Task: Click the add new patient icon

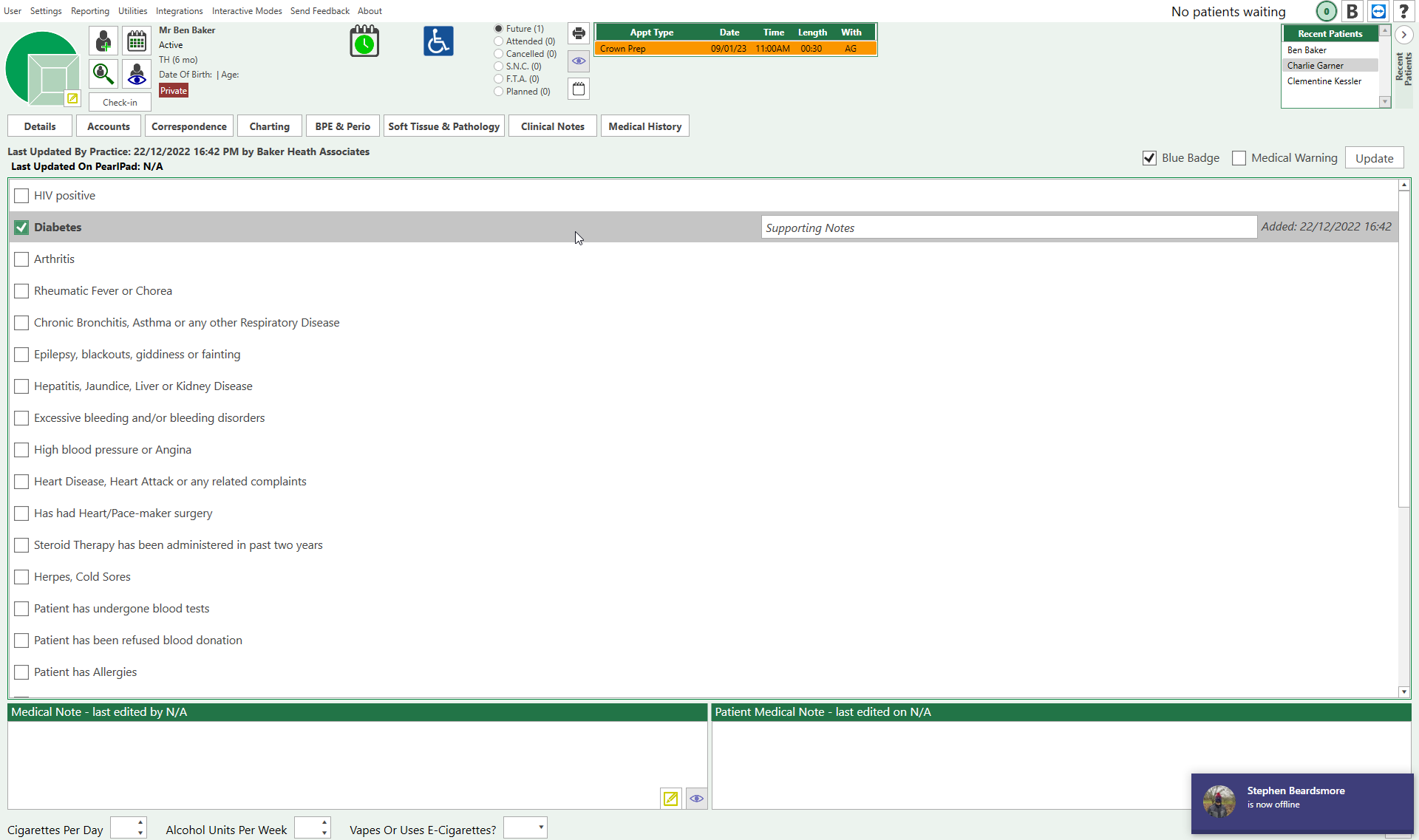Action: [x=103, y=41]
